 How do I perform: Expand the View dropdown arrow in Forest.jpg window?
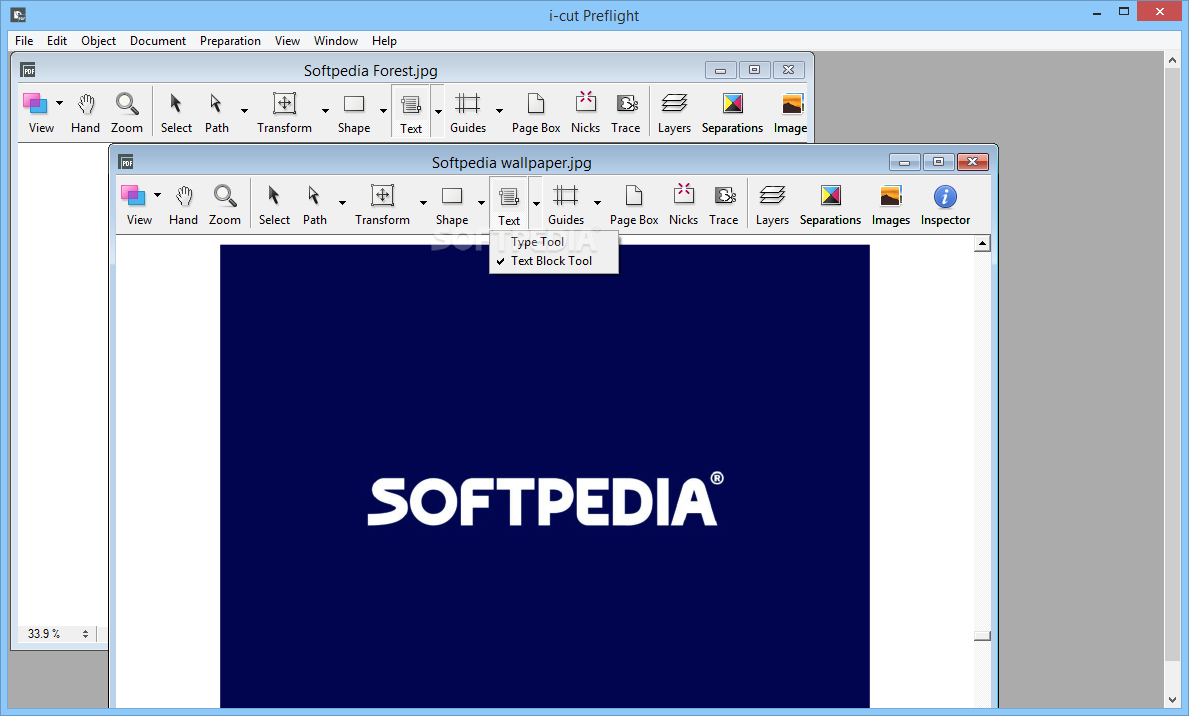pos(59,103)
